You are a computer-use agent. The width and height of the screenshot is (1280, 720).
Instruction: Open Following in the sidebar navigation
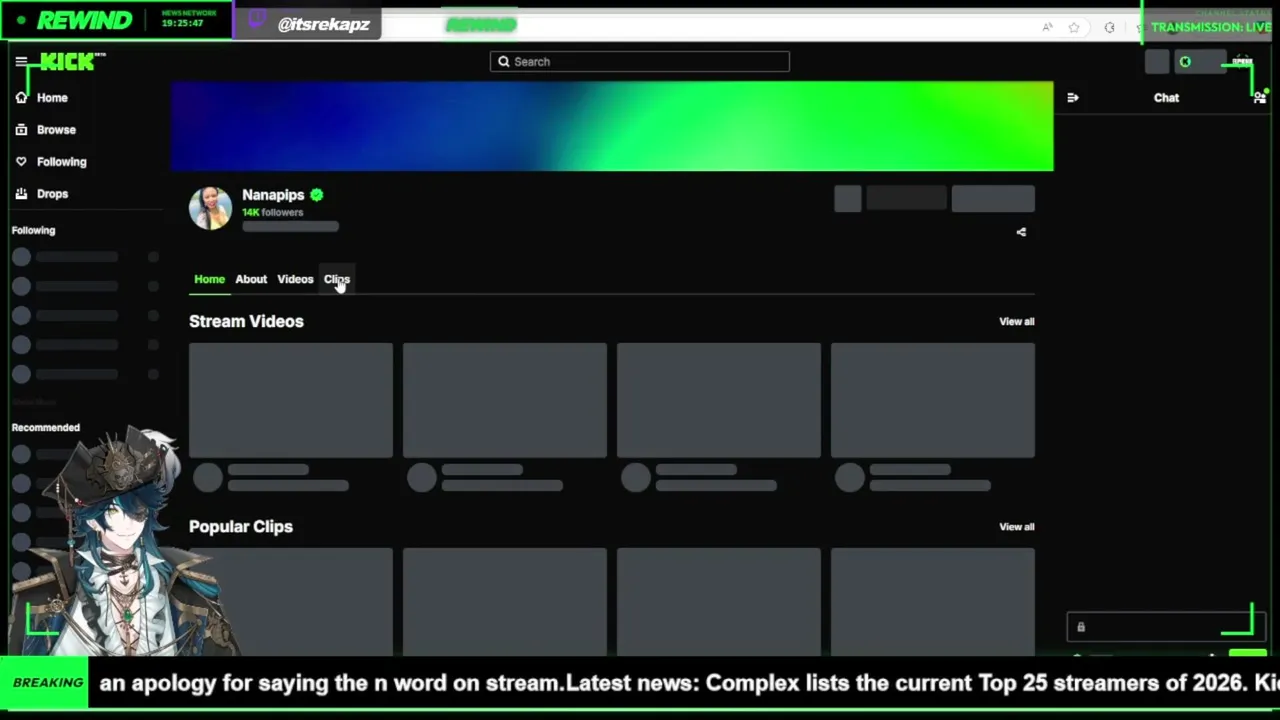point(51,162)
